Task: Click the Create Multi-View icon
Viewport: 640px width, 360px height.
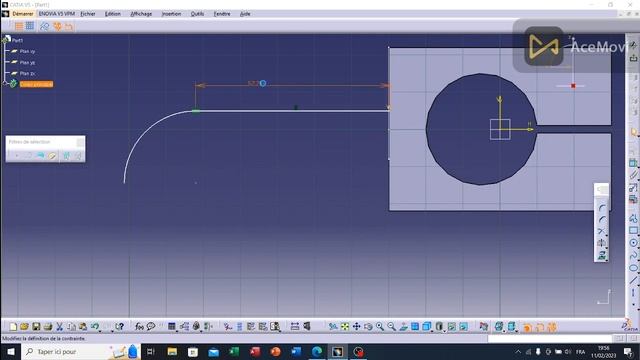Action: tap(415, 327)
